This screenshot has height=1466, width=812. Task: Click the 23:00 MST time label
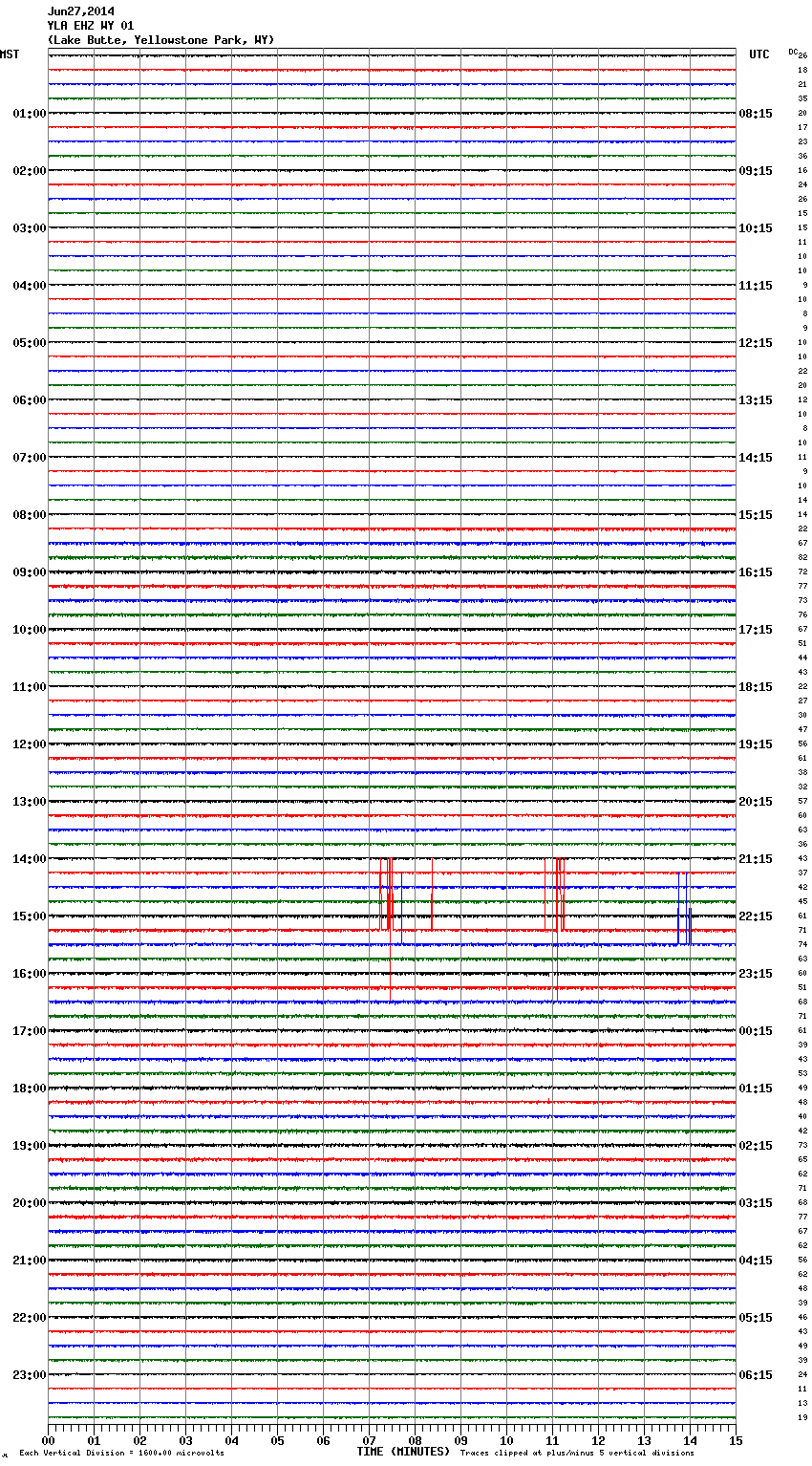pos(29,1375)
